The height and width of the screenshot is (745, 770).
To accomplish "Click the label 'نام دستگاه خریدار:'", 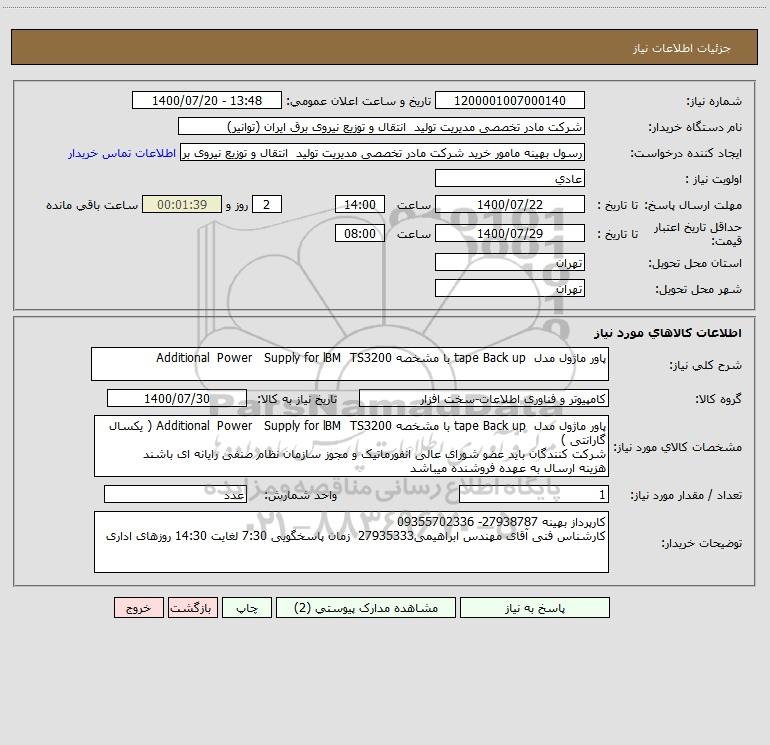I will 695,127.
